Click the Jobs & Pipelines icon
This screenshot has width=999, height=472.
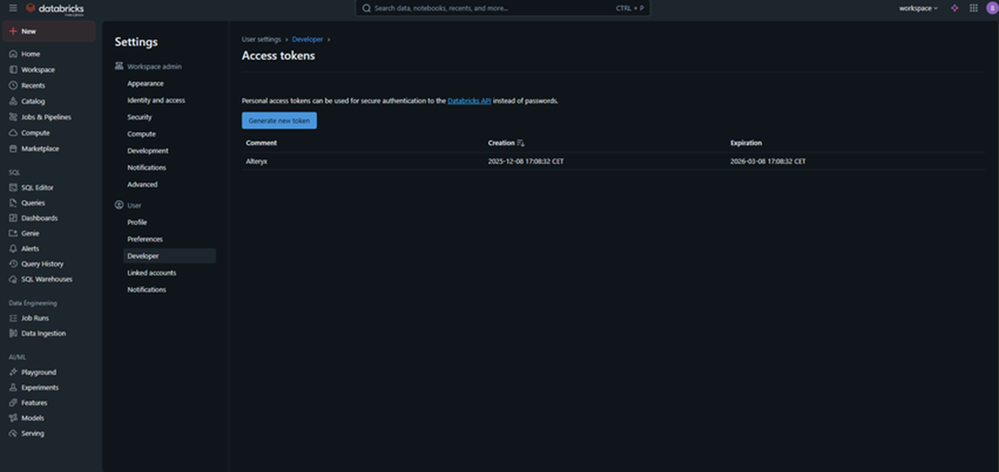coord(13,117)
